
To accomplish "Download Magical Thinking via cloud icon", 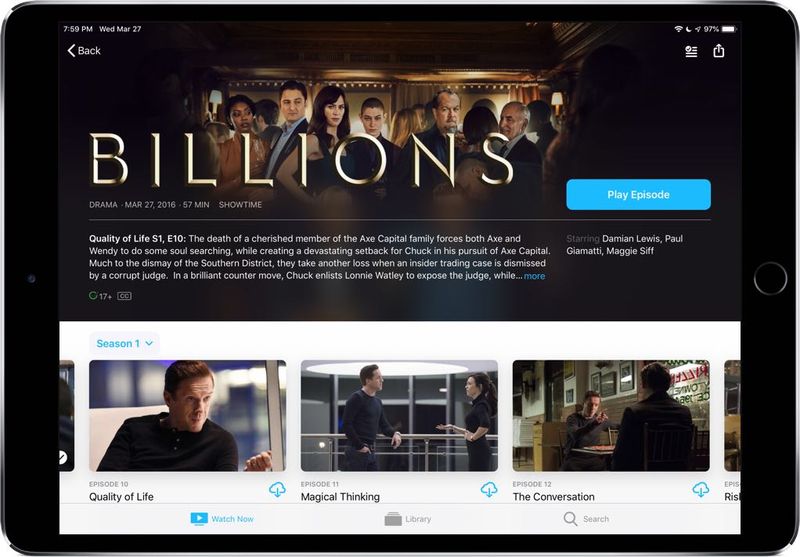I will (489, 490).
